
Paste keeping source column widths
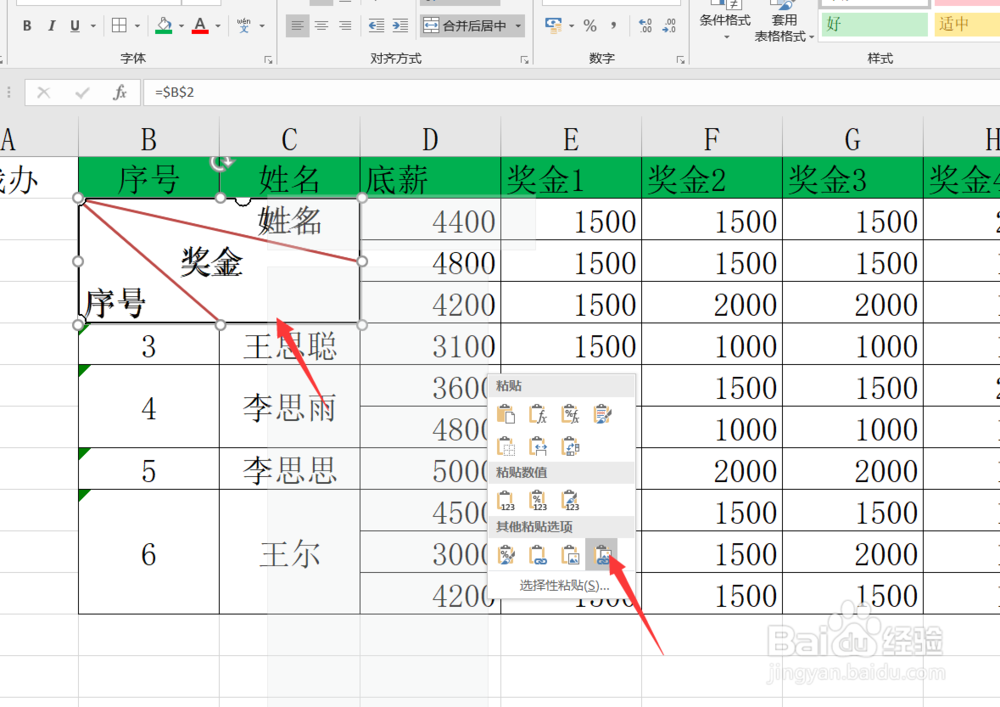(x=538, y=446)
